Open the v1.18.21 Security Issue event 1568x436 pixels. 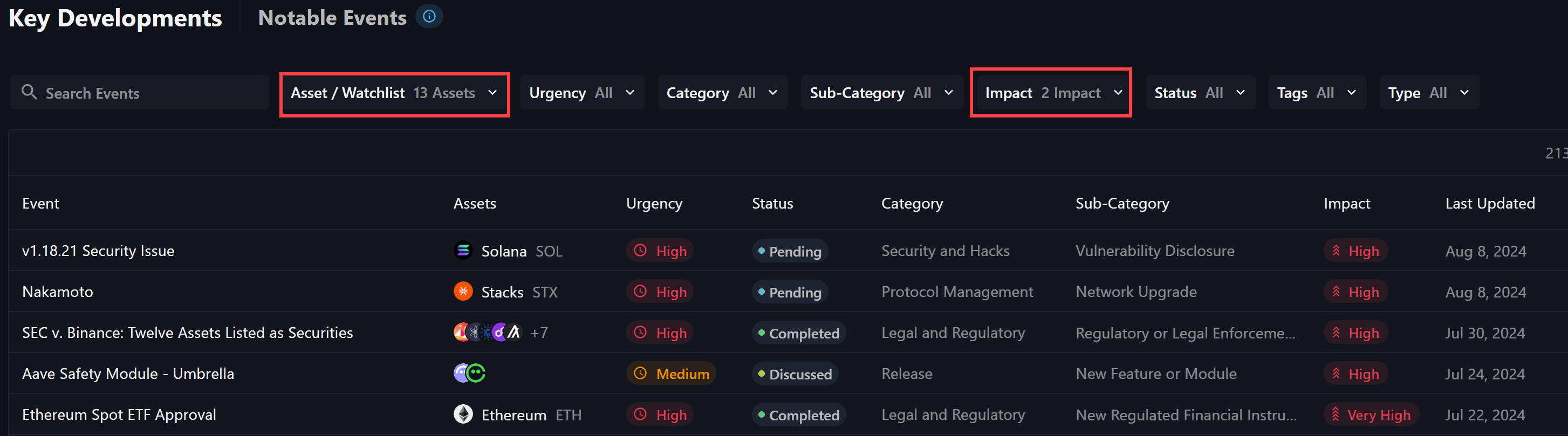98,251
